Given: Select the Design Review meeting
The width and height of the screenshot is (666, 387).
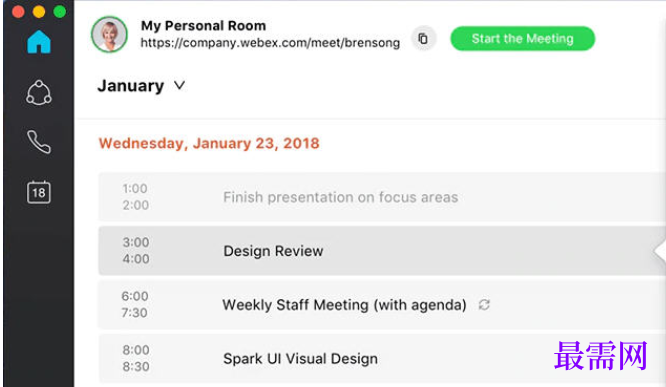Looking at the screenshot, I should [382, 251].
